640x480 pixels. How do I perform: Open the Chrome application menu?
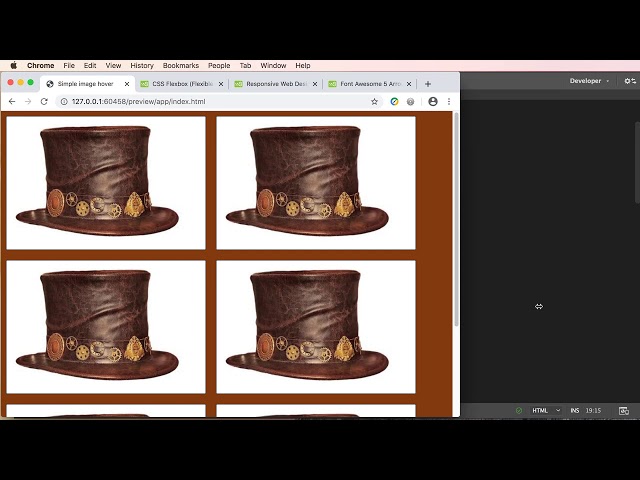point(40,65)
